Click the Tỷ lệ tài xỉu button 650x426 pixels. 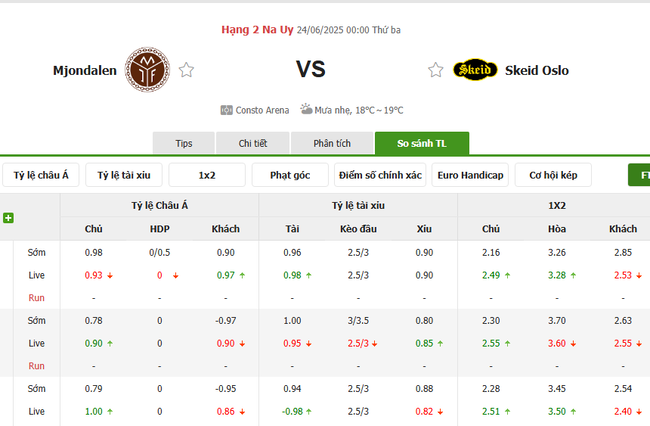pyautogui.click(x=124, y=175)
